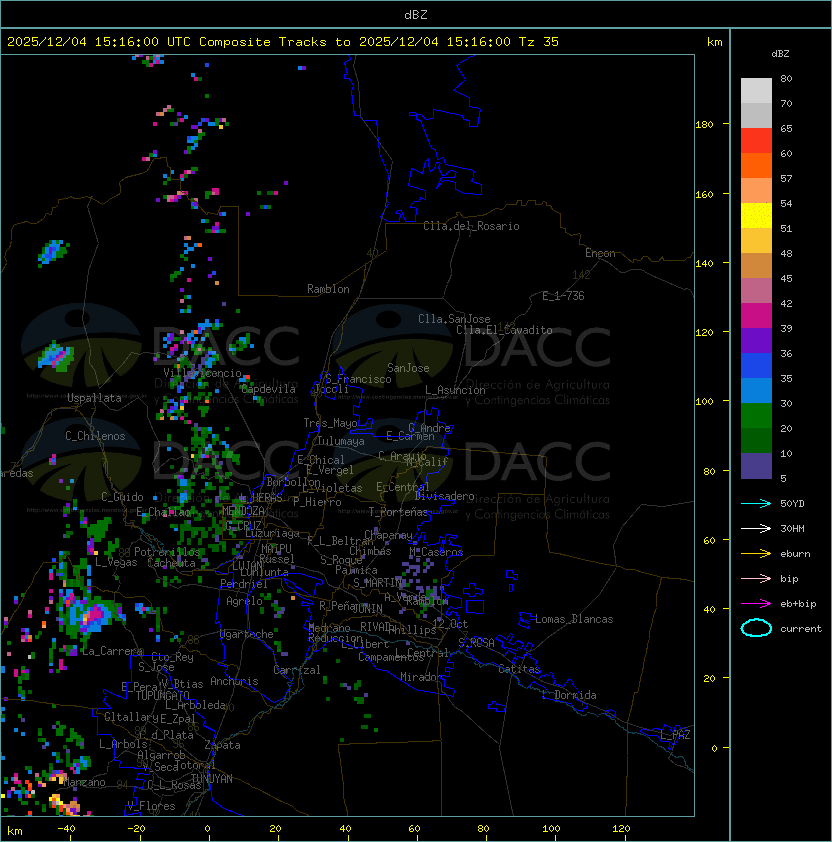Click the 'eburn' legend label

click(x=795, y=554)
